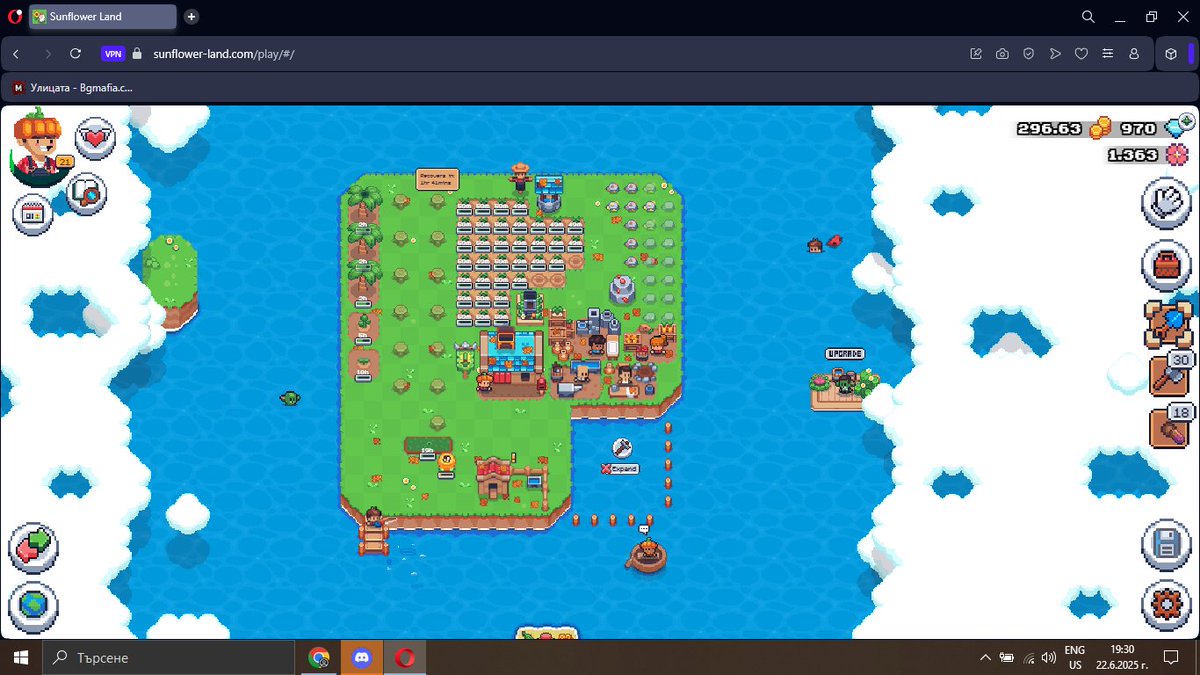Open the Bgmafia bookmark

(x=72, y=88)
